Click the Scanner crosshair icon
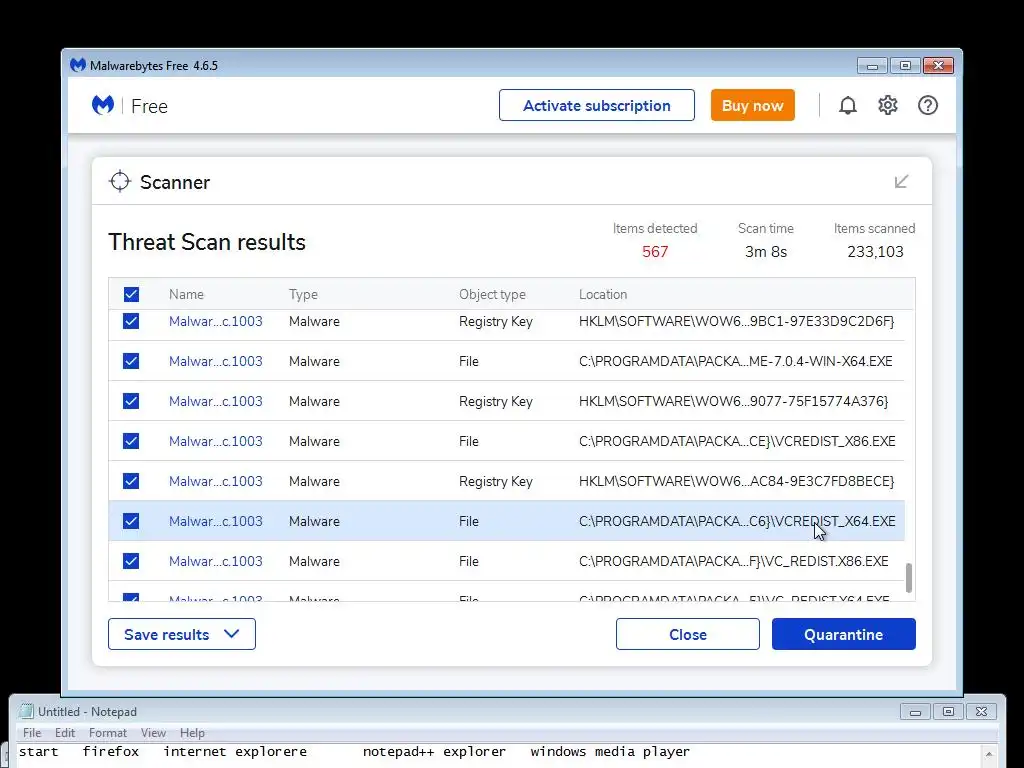1024x768 pixels. (x=120, y=182)
